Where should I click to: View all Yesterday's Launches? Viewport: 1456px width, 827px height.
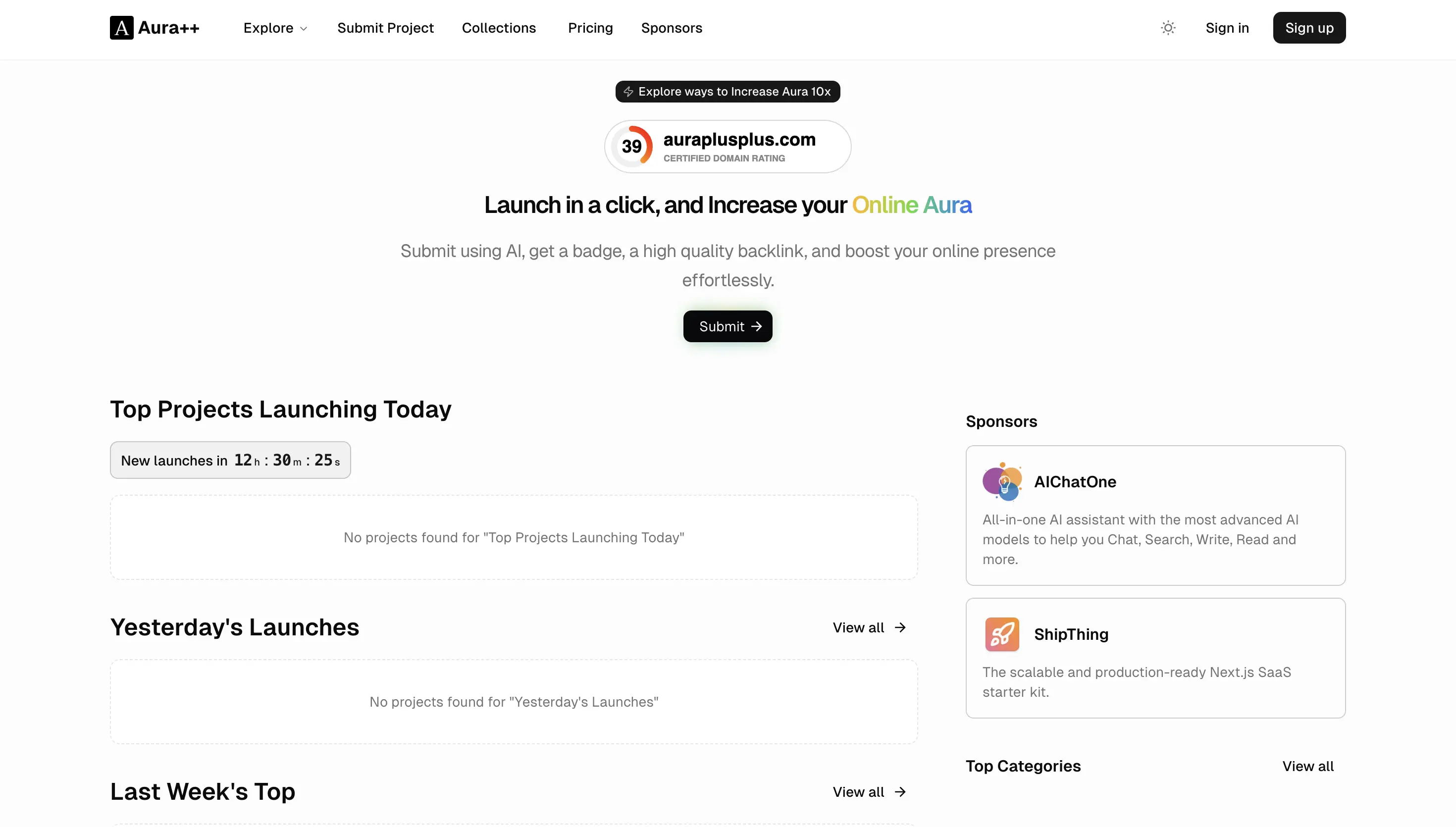click(869, 627)
